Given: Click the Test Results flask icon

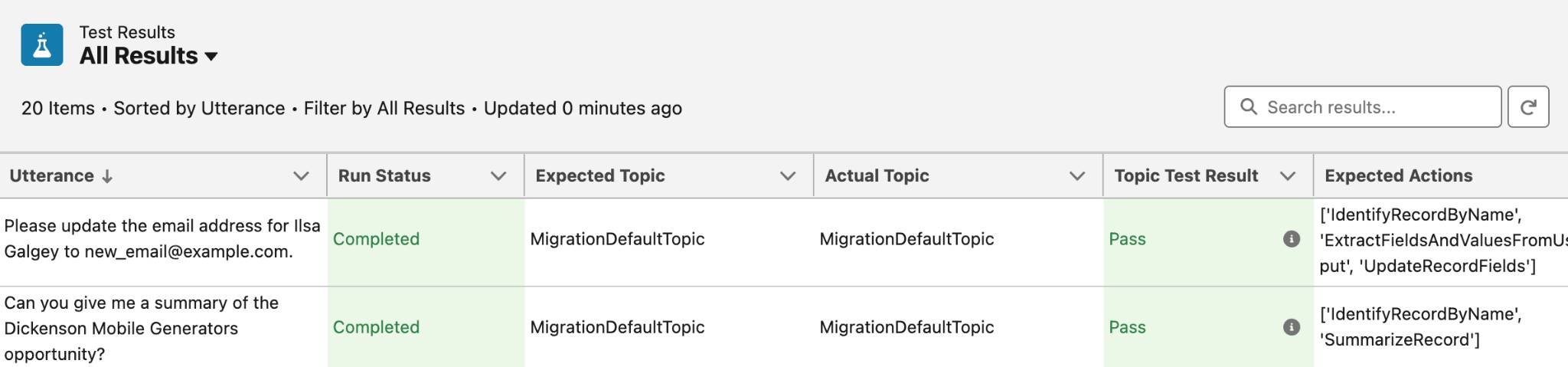Looking at the screenshot, I should pyautogui.click(x=42, y=44).
